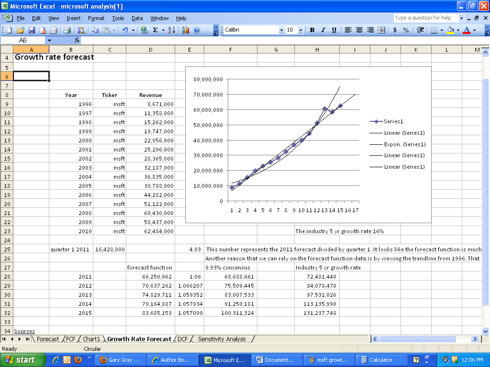Image resolution: width=490 pixels, height=367 pixels.
Task: Click the Undo arrow icon
Action: click(x=125, y=30)
